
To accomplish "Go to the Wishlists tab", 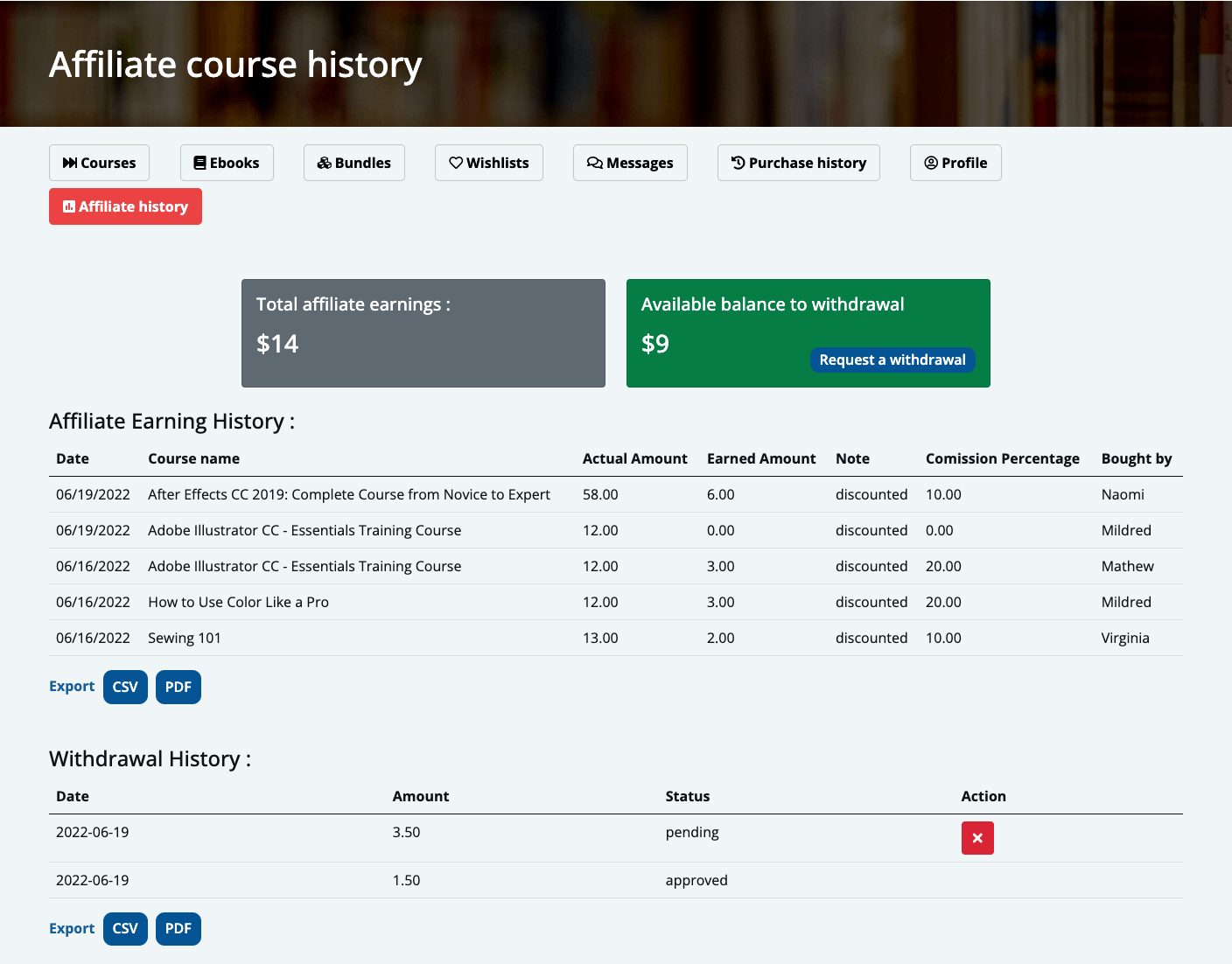I will tap(489, 163).
